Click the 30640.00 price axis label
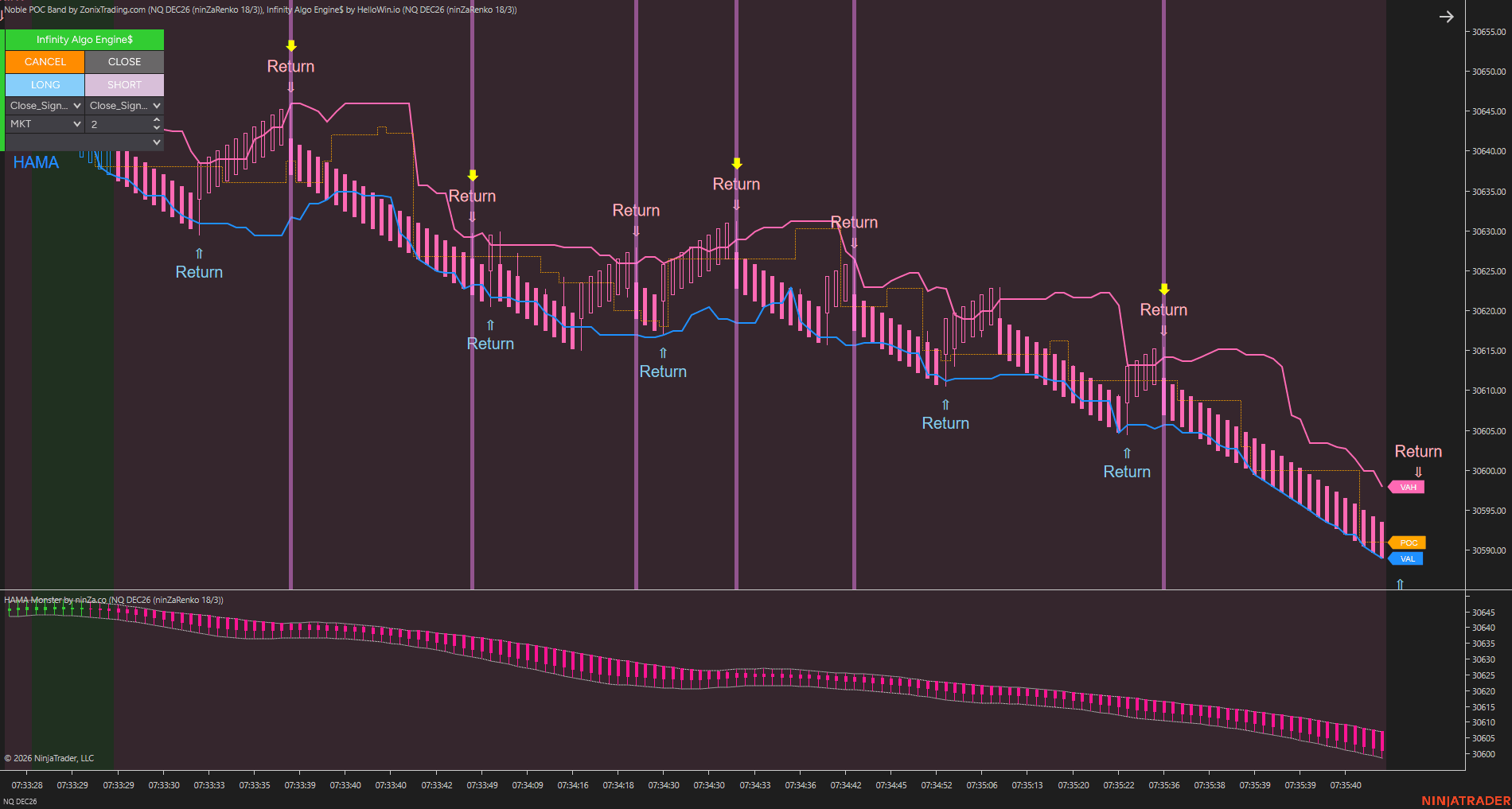The height and width of the screenshot is (809, 1512). click(1488, 151)
